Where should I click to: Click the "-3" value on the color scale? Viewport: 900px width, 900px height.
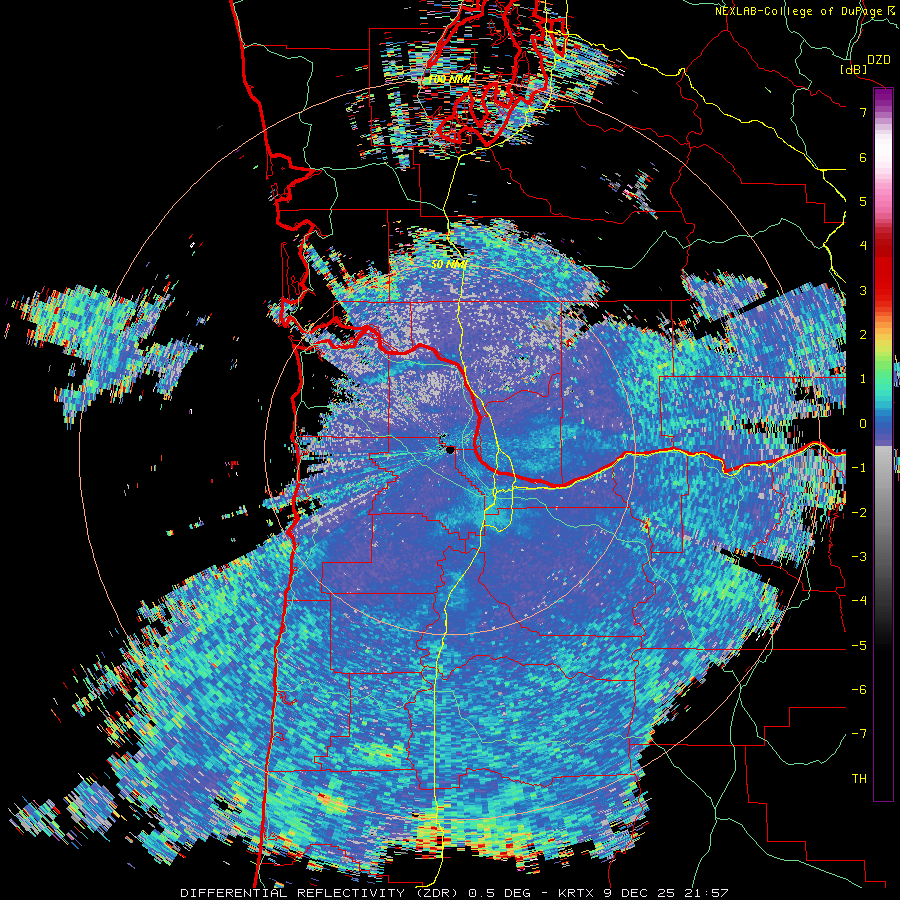(859, 557)
